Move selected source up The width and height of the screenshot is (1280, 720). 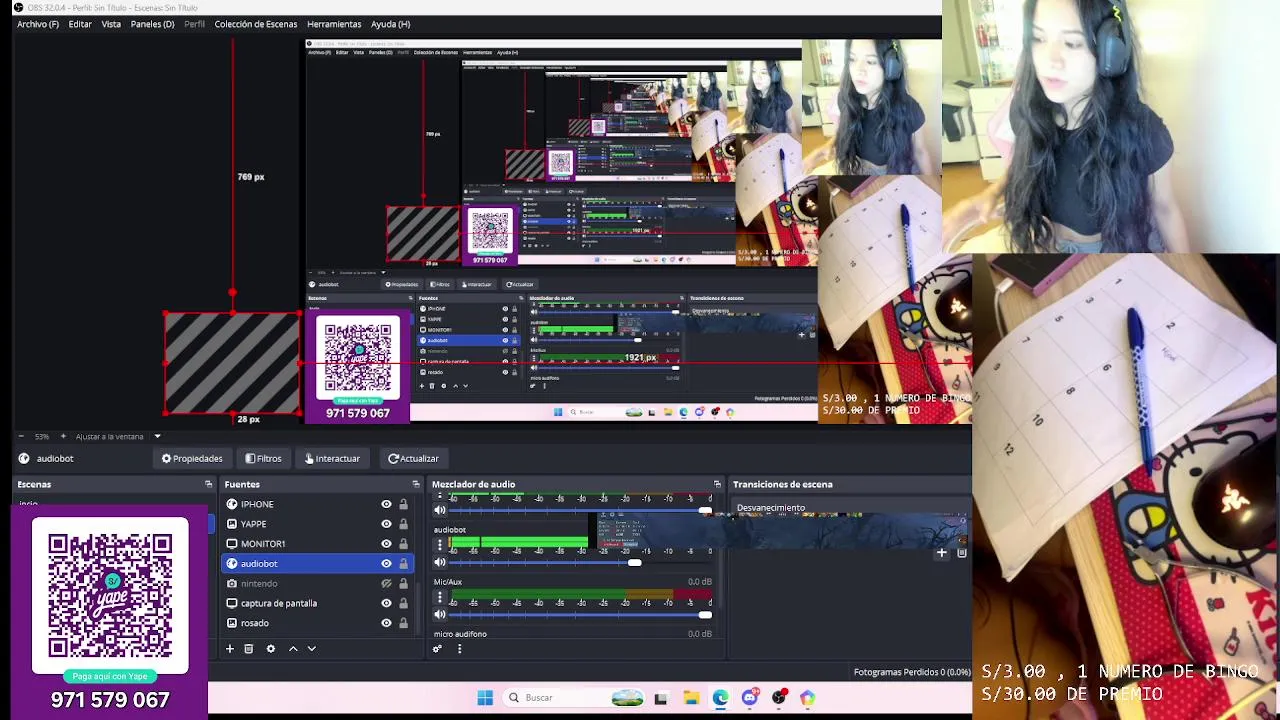click(293, 649)
